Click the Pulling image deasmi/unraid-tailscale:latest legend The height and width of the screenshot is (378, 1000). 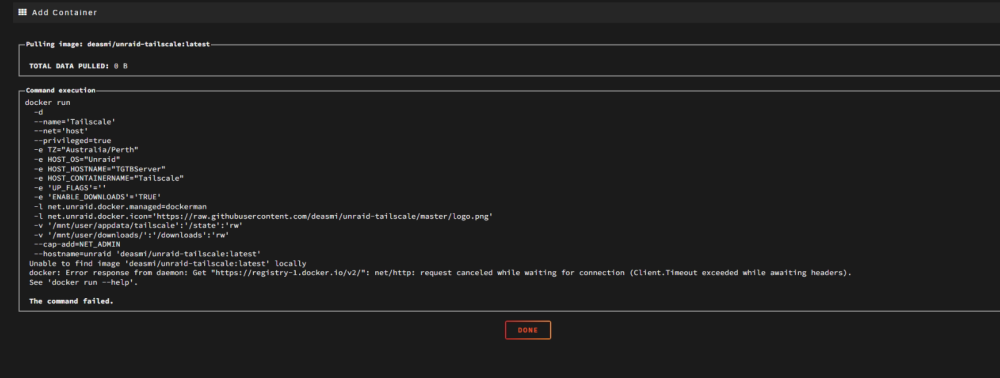117,45
